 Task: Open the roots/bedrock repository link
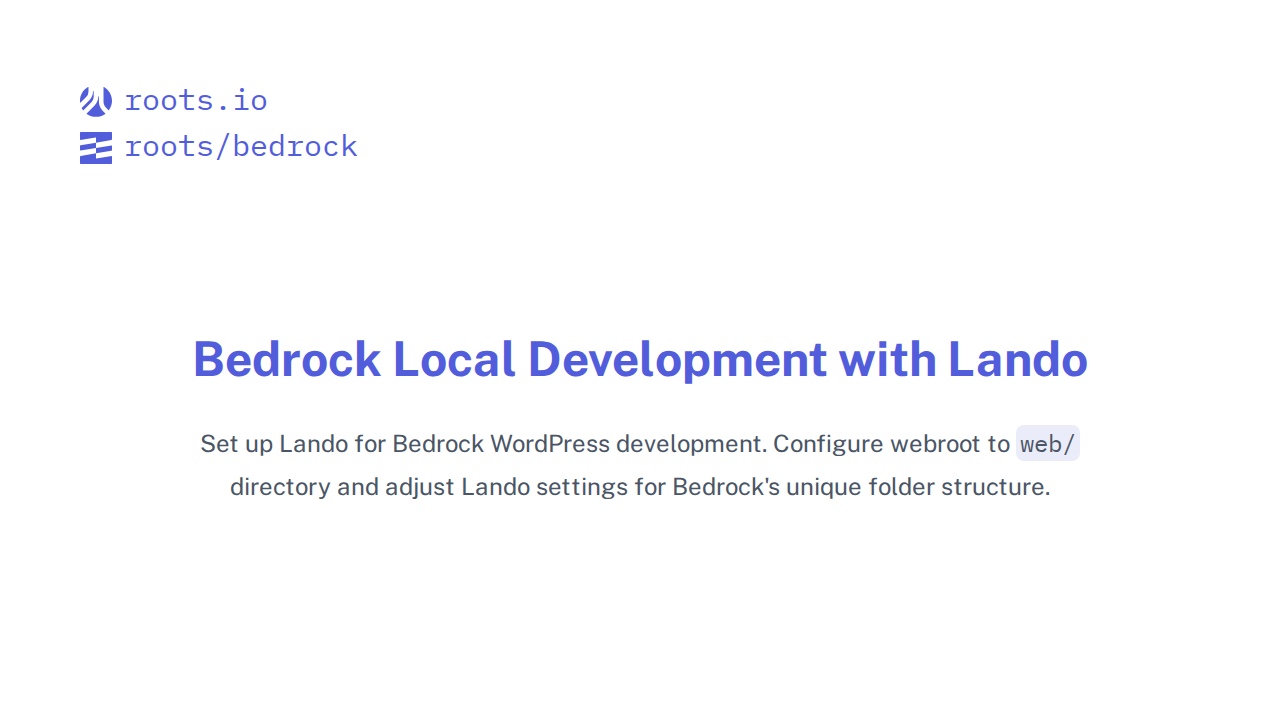[241, 147]
